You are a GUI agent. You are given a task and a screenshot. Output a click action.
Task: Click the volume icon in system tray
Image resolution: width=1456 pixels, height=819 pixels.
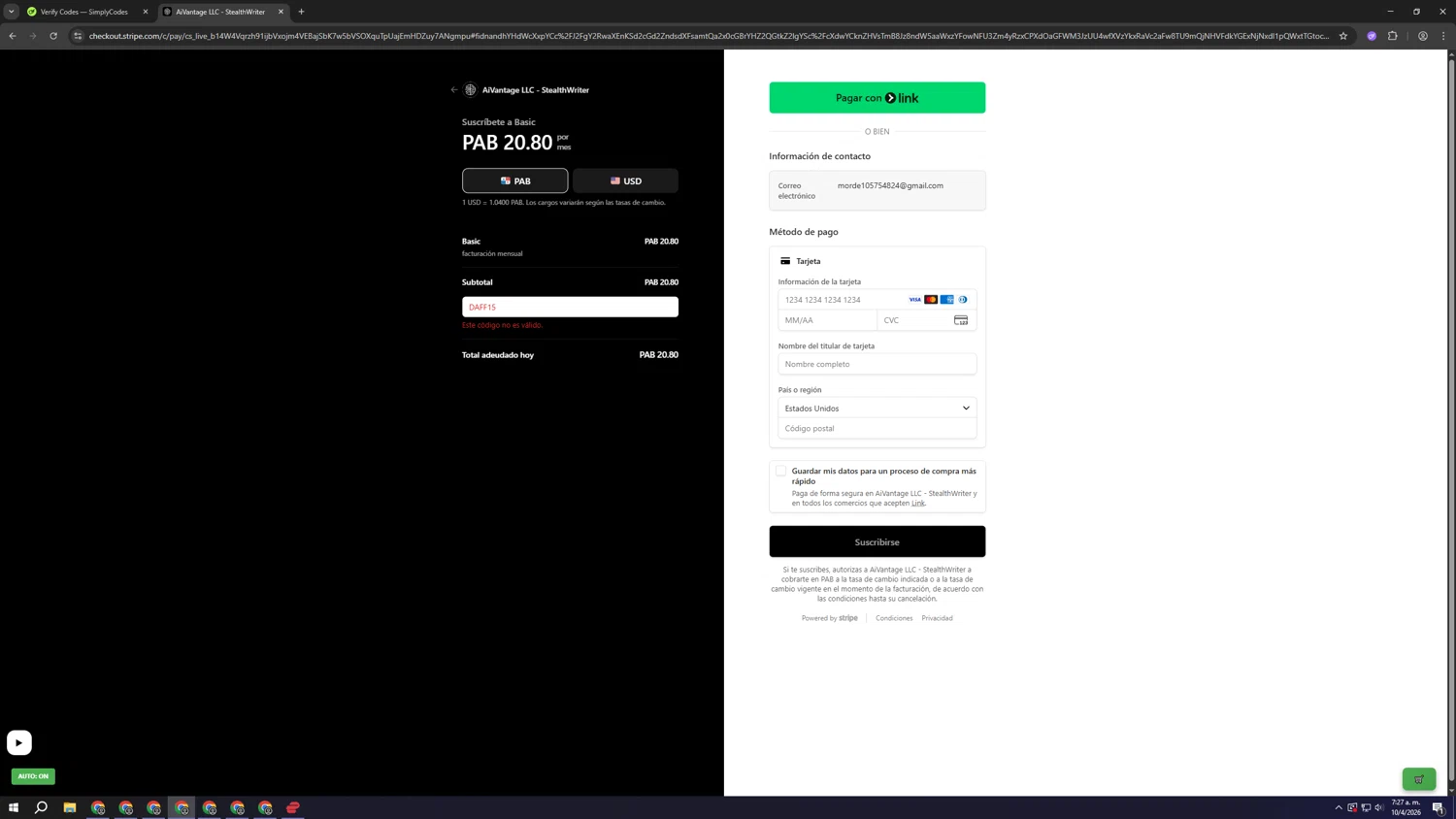[1379, 807]
